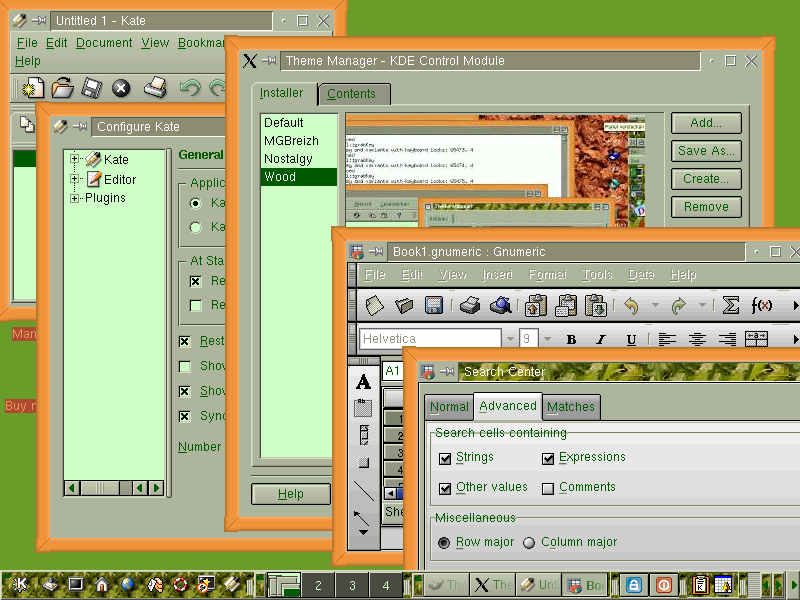
Task: Click the Sum sigma icon
Action: (731, 305)
